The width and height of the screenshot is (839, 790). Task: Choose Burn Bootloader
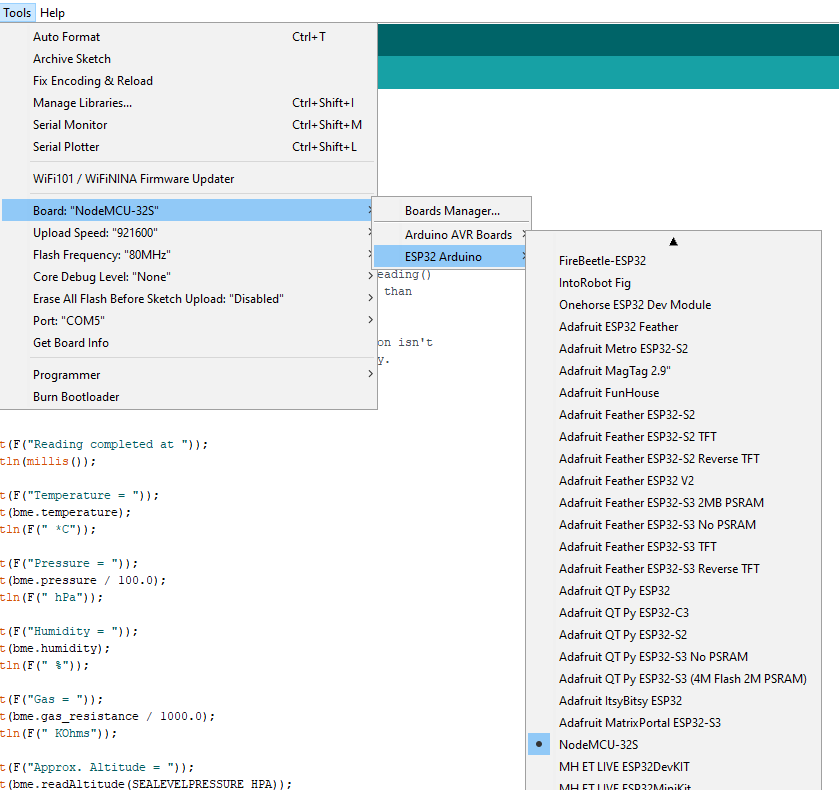[x=188, y=397]
